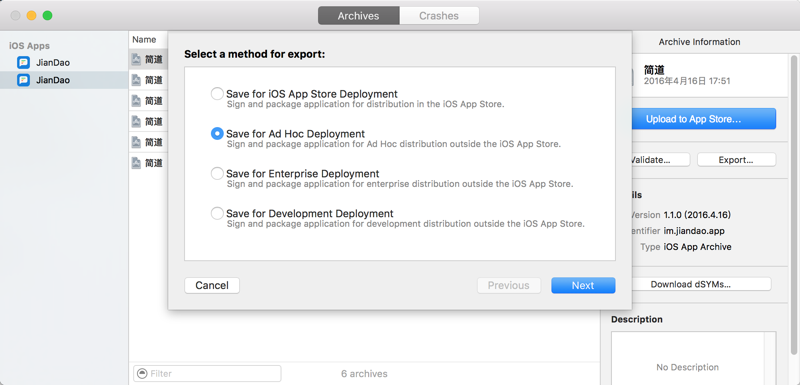Select Save for iOS App Store Deployment
The height and width of the screenshot is (385, 800).
(x=217, y=94)
